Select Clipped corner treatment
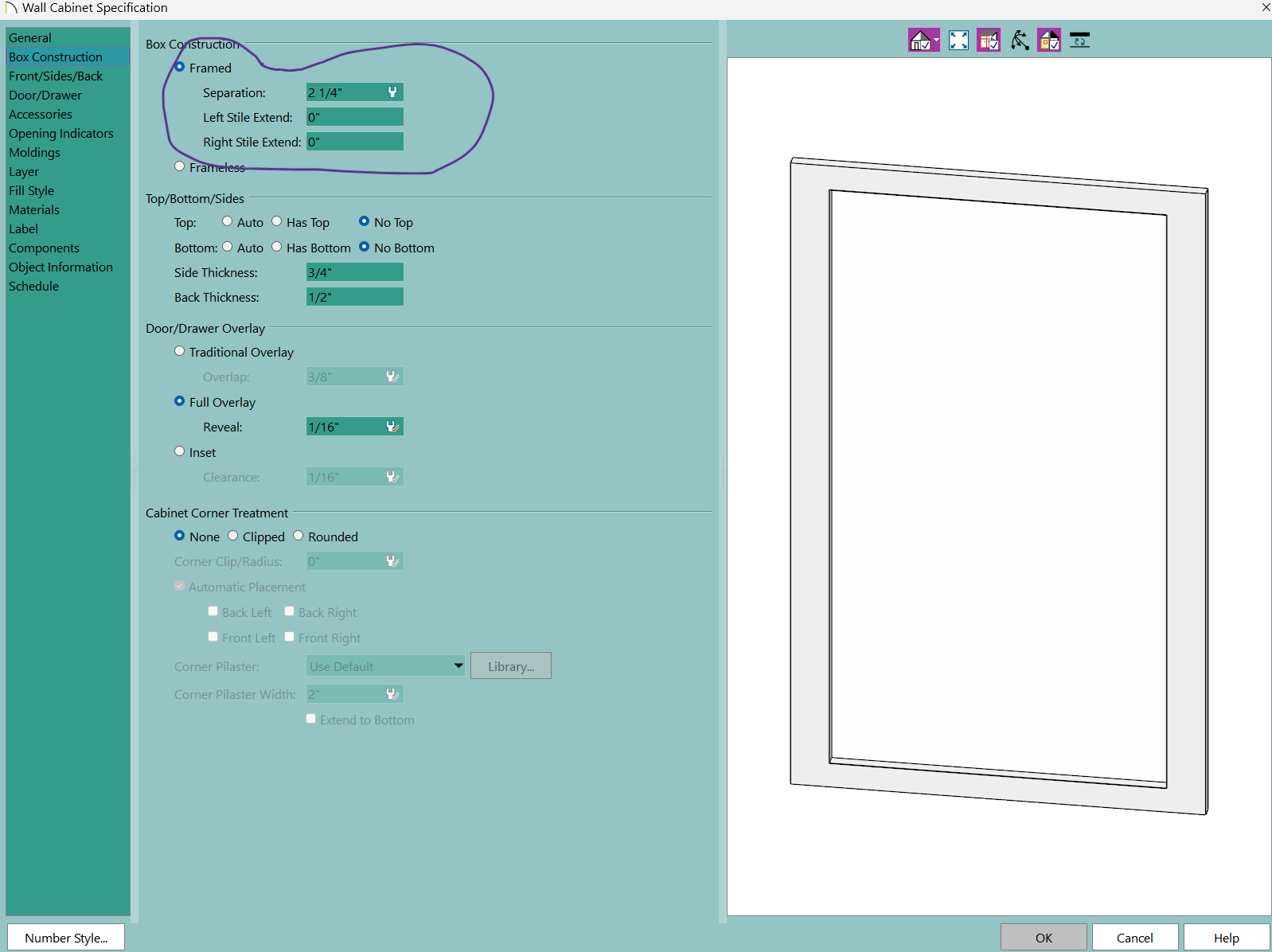Viewport: 1272px width, 952px height. point(233,536)
